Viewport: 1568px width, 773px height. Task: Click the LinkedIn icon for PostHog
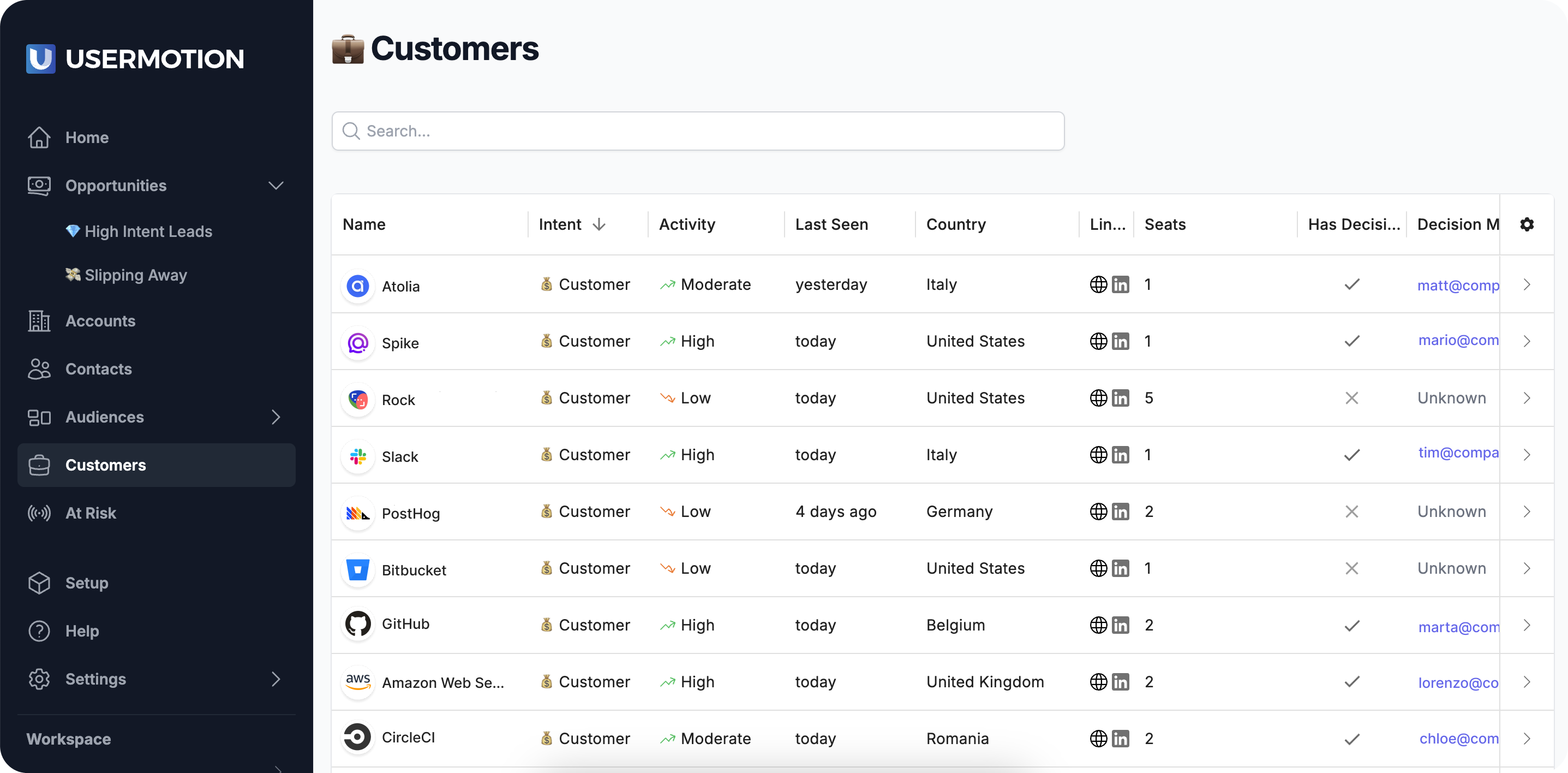tap(1120, 512)
